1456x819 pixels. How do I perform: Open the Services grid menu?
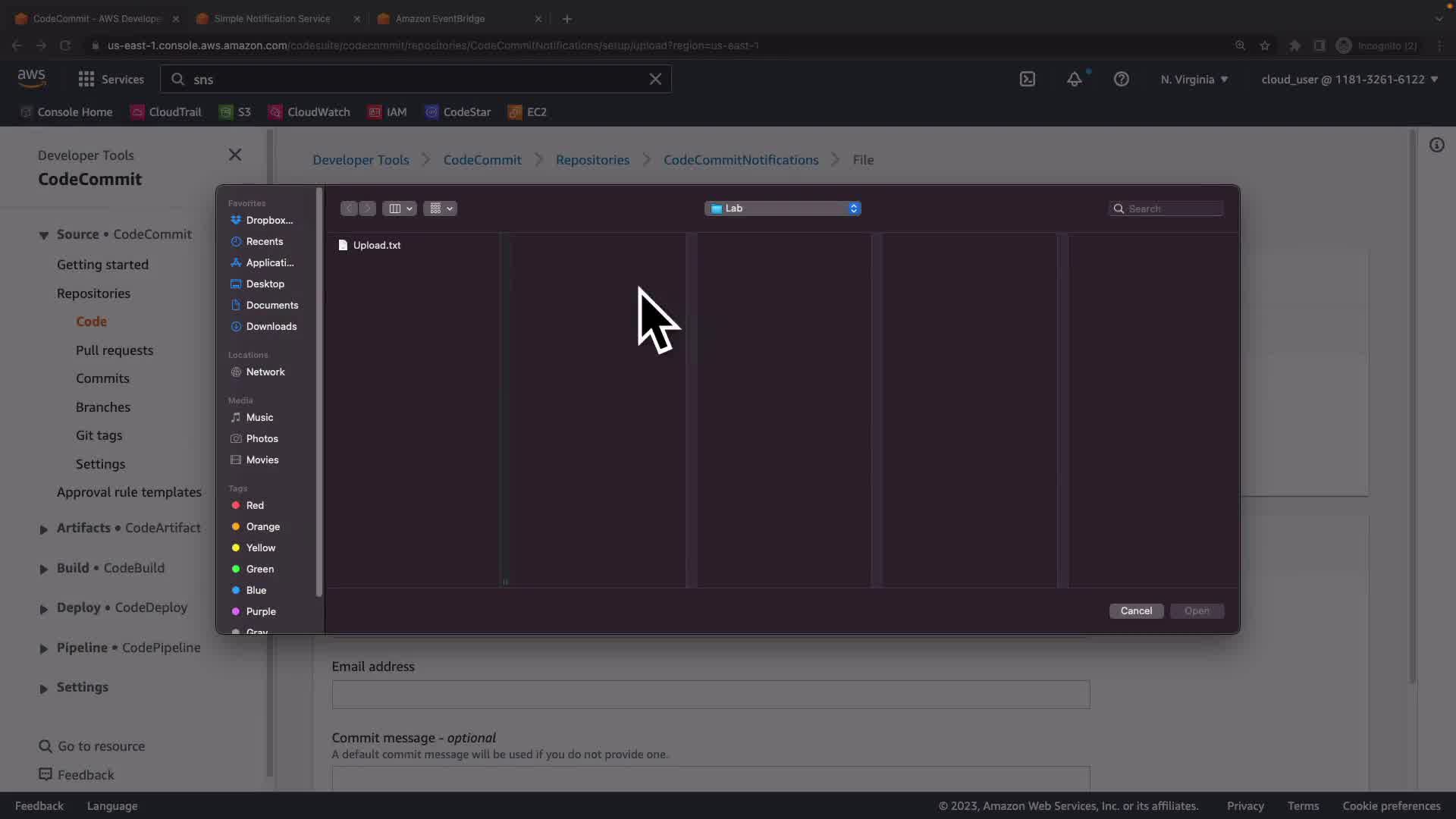coord(111,79)
